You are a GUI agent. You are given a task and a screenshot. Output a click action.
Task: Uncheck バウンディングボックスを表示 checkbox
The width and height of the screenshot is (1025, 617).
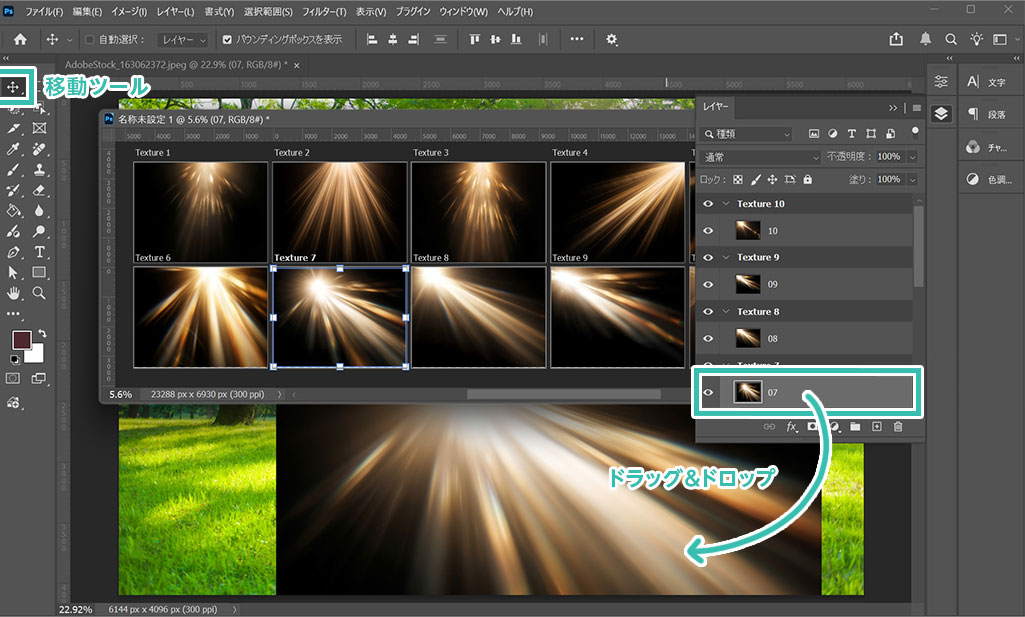click(227, 40)
